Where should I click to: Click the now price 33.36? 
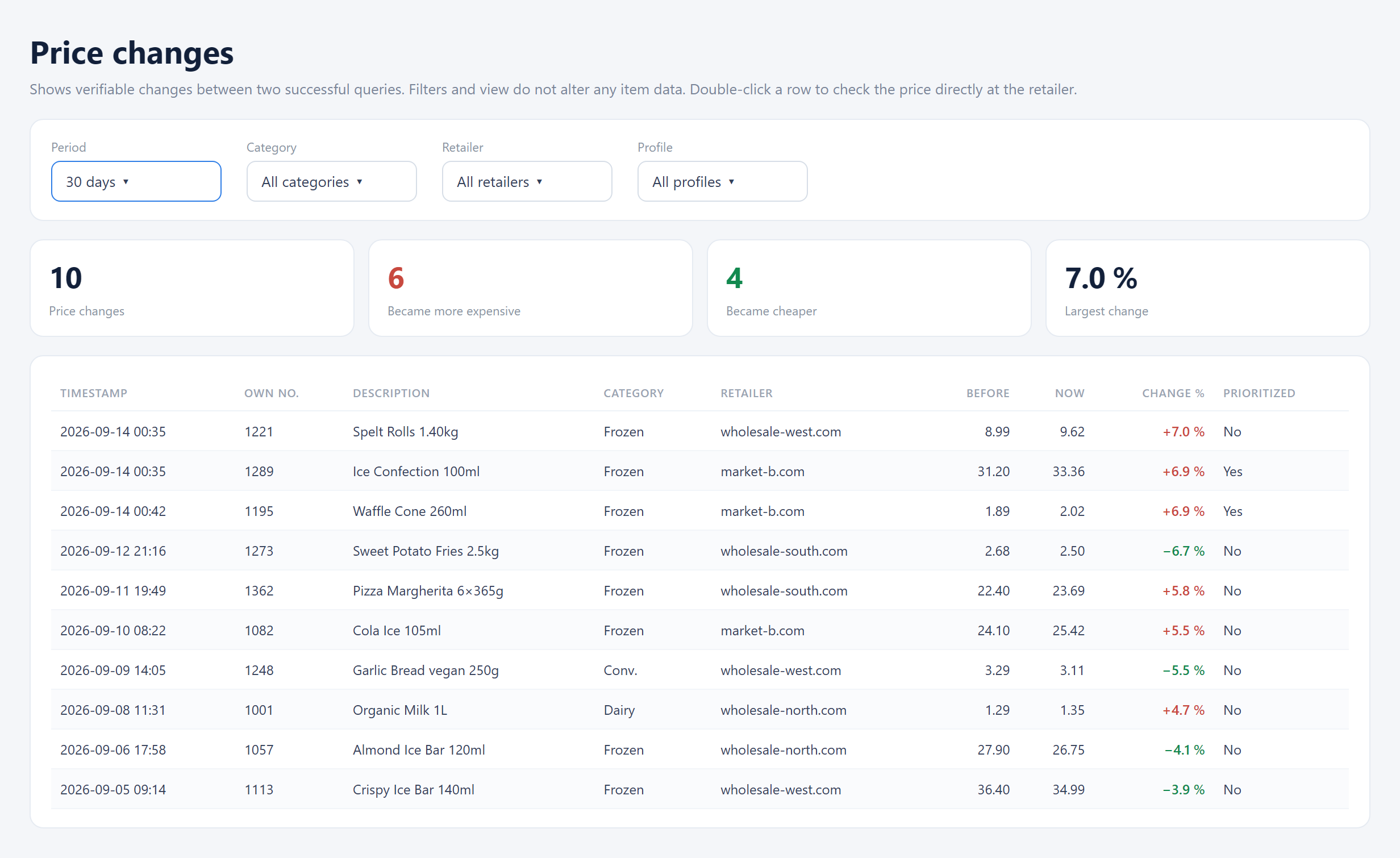coord(1068,471)
